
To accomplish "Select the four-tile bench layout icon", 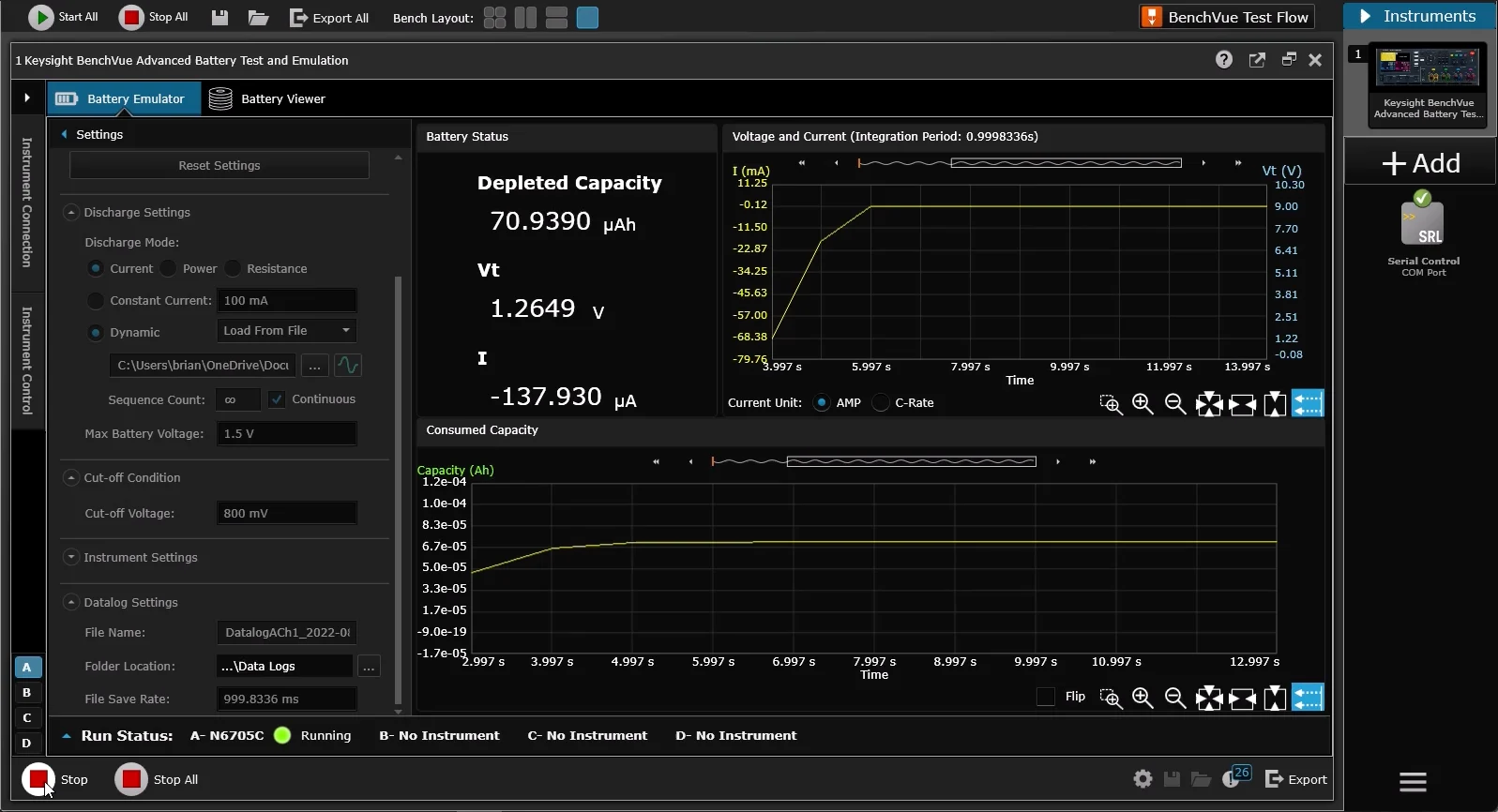I will point(494,18).
